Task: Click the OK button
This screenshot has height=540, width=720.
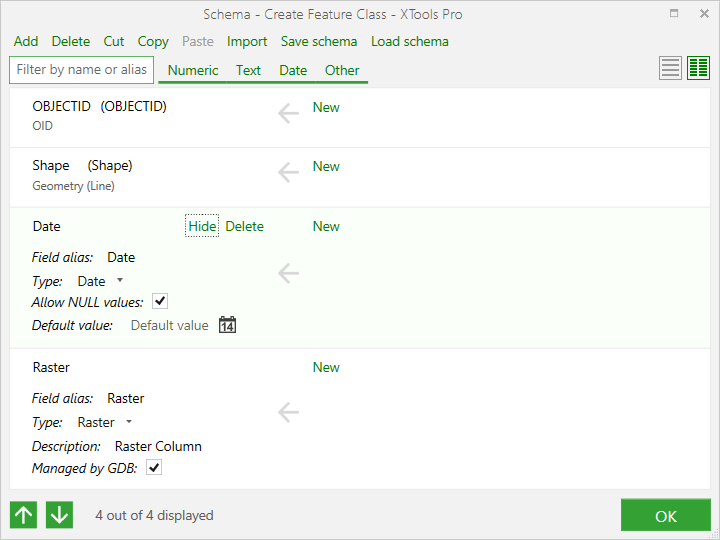Action: [665, 515]
